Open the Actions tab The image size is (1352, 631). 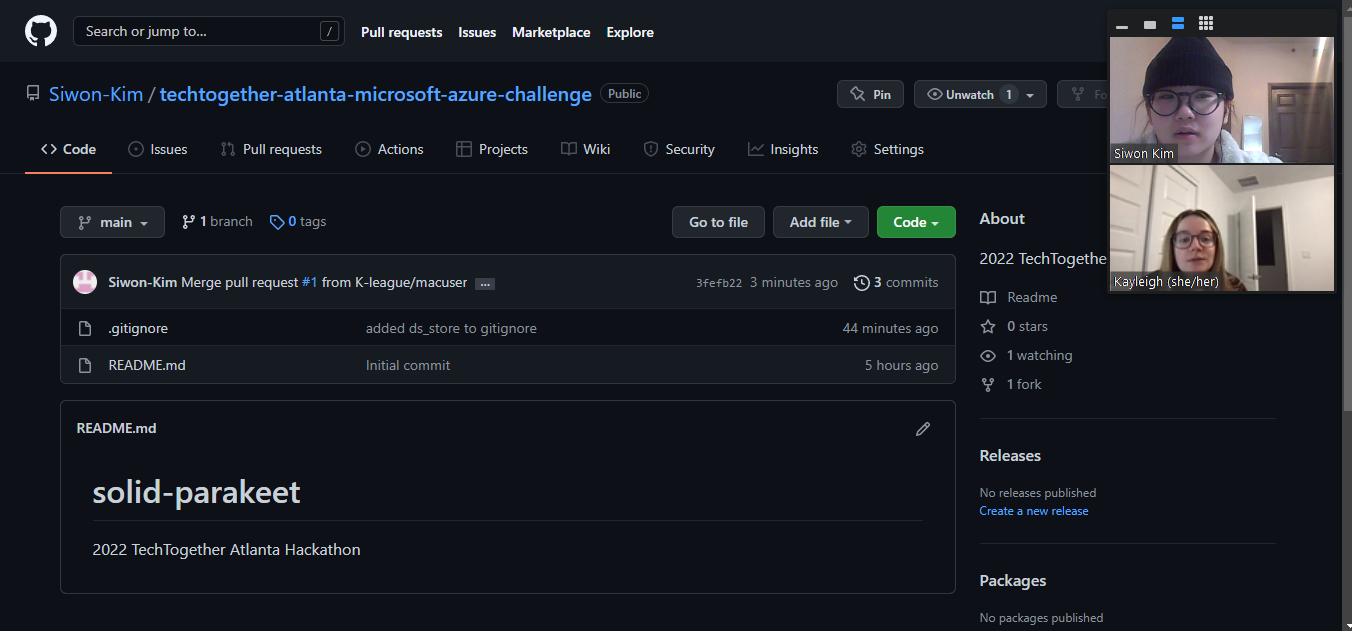(x=389, y=149)
